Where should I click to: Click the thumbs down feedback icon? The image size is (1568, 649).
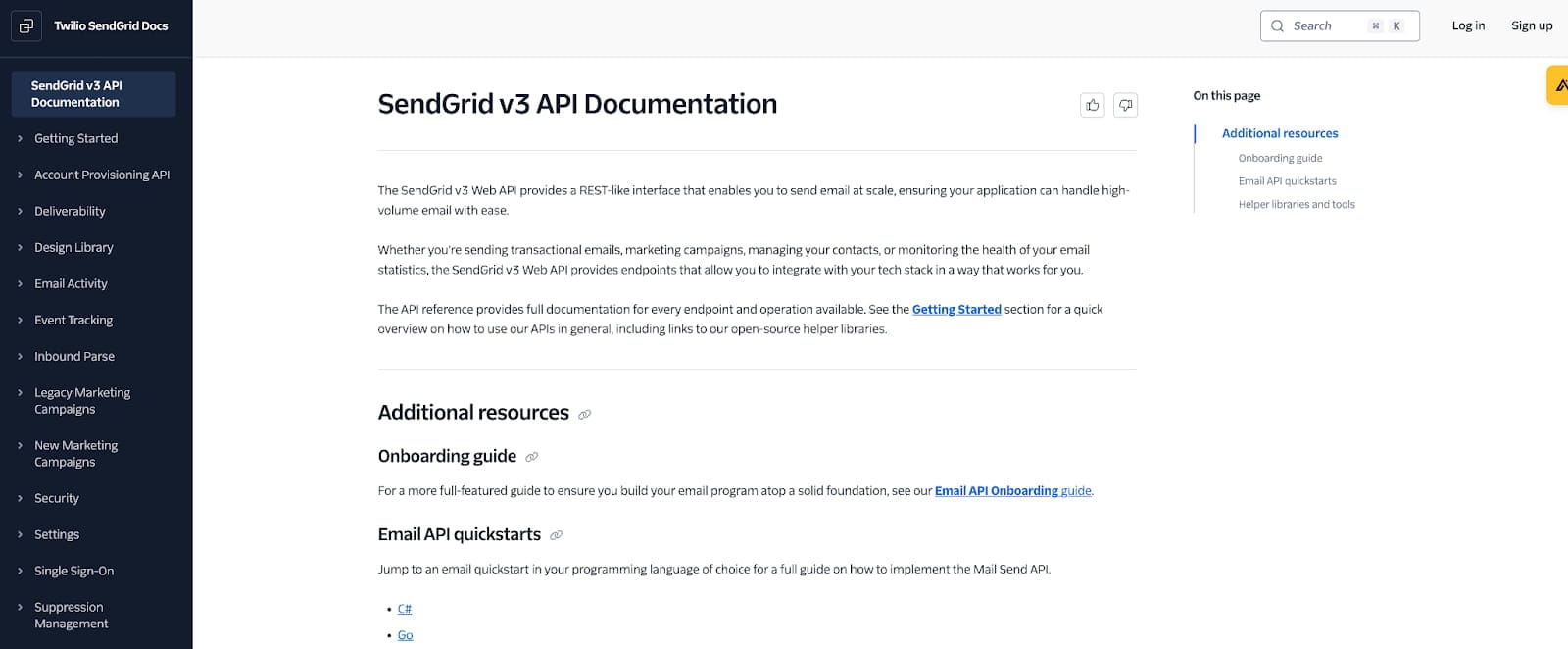pyautogui.click(x=1126, y=105)
